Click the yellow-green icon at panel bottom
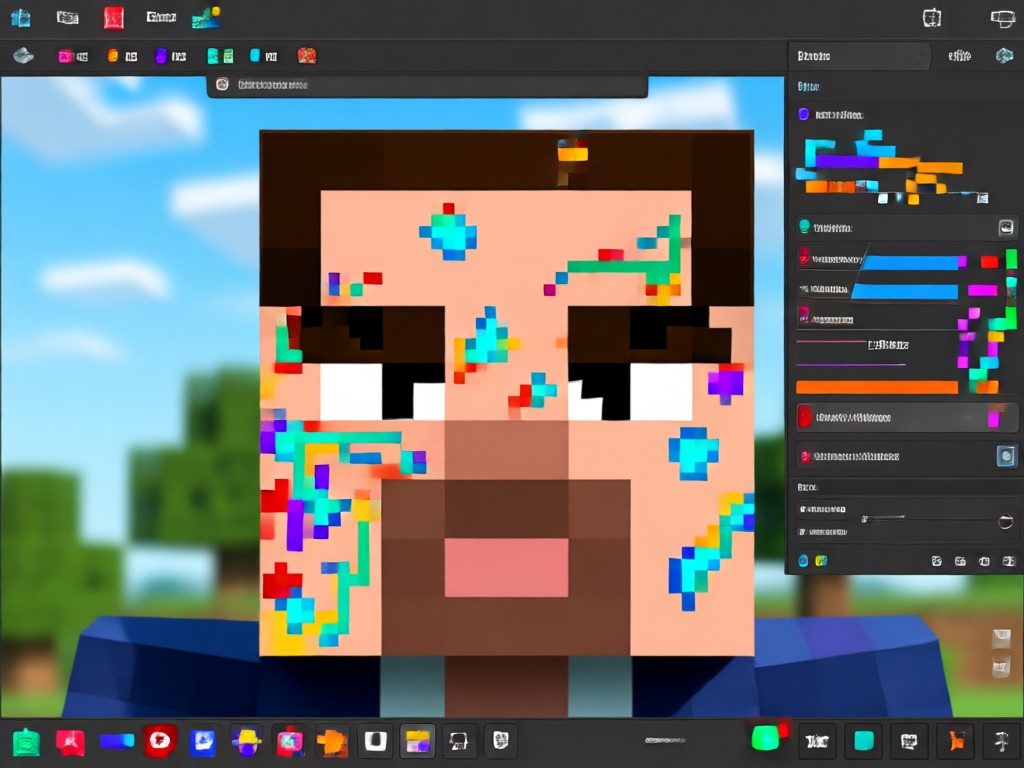This screenshot has width=1024, height=768. coord(822,561)
